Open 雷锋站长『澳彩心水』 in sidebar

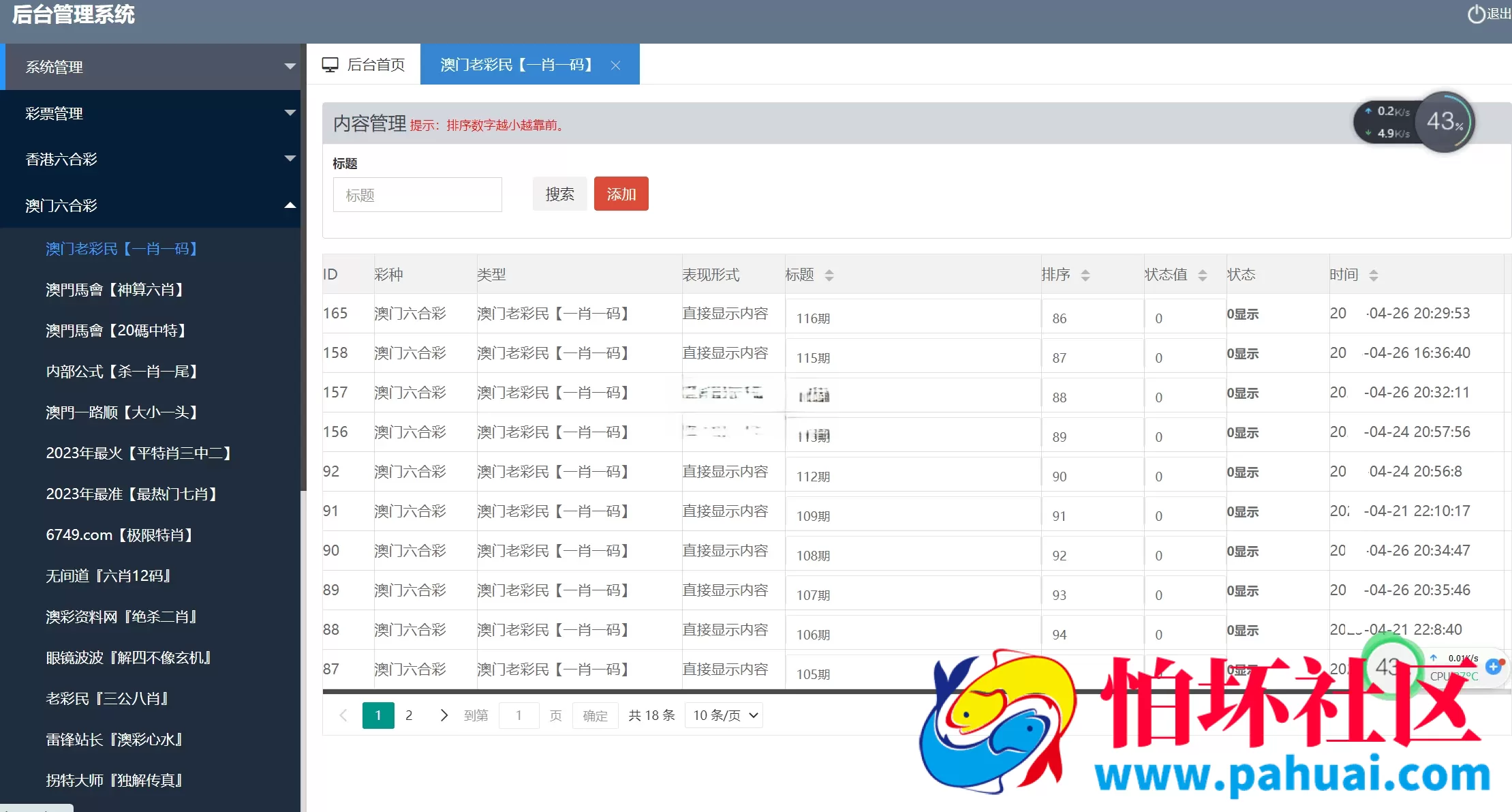click(114, 740)
